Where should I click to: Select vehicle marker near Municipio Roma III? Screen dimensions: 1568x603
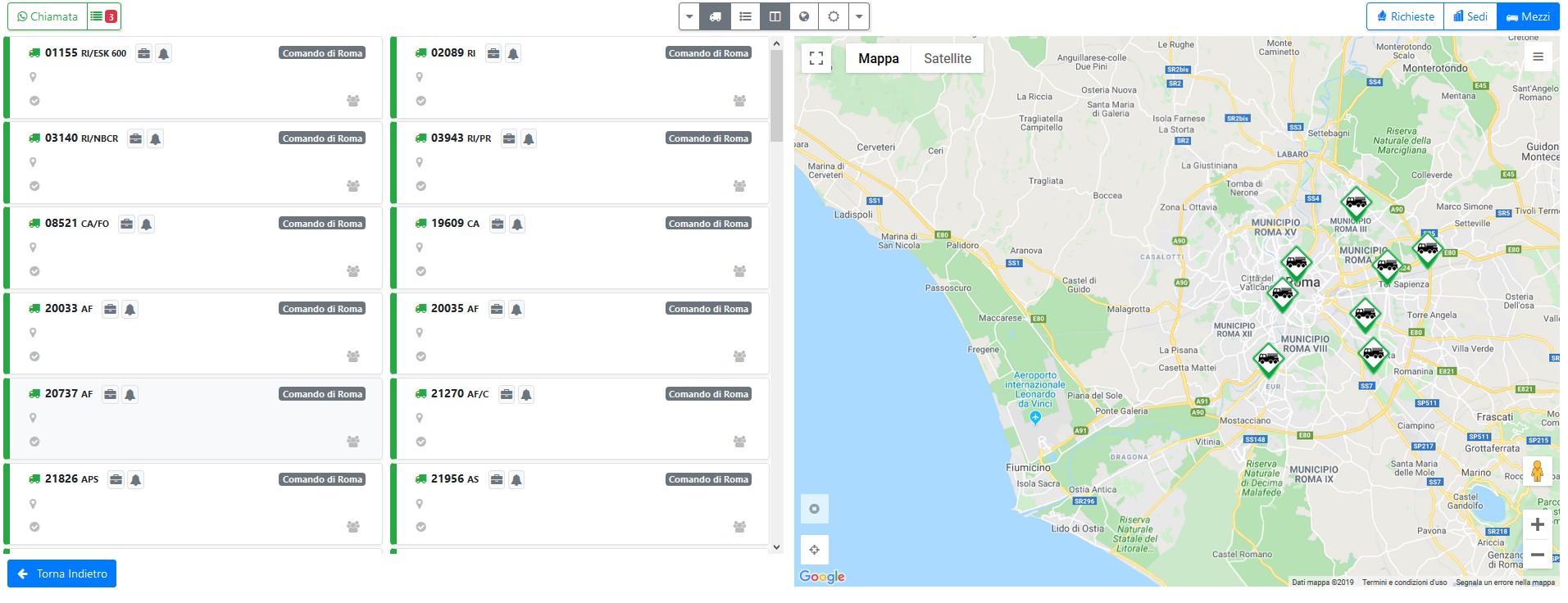click(x=1356, y=202)
